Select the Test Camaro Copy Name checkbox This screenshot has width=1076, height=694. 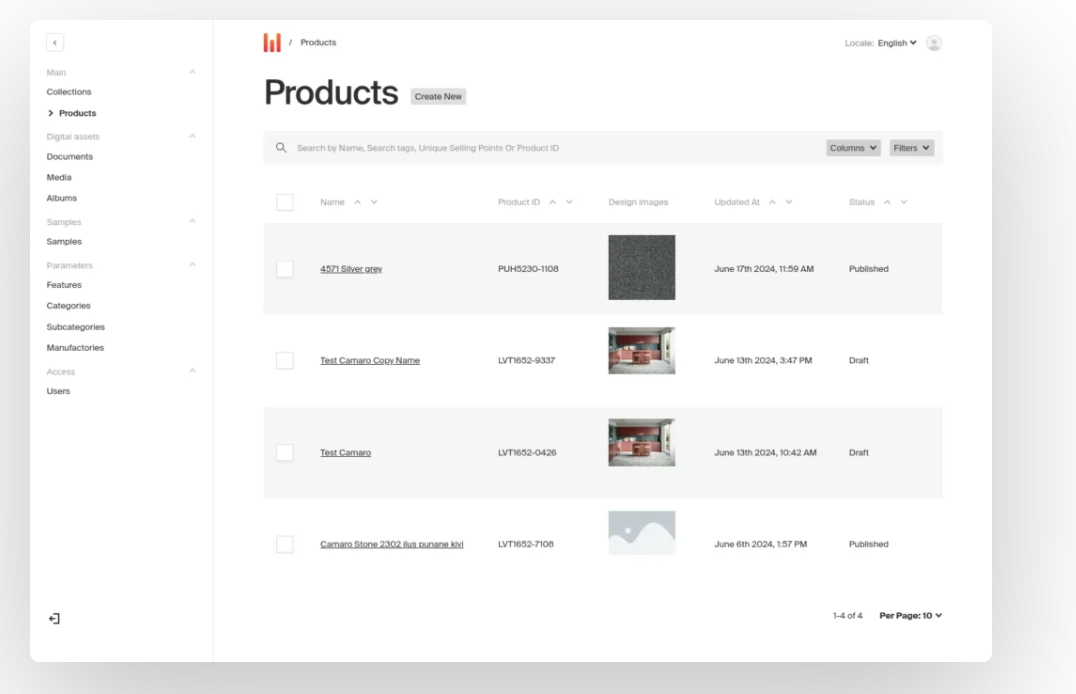[x=285, y=361]
